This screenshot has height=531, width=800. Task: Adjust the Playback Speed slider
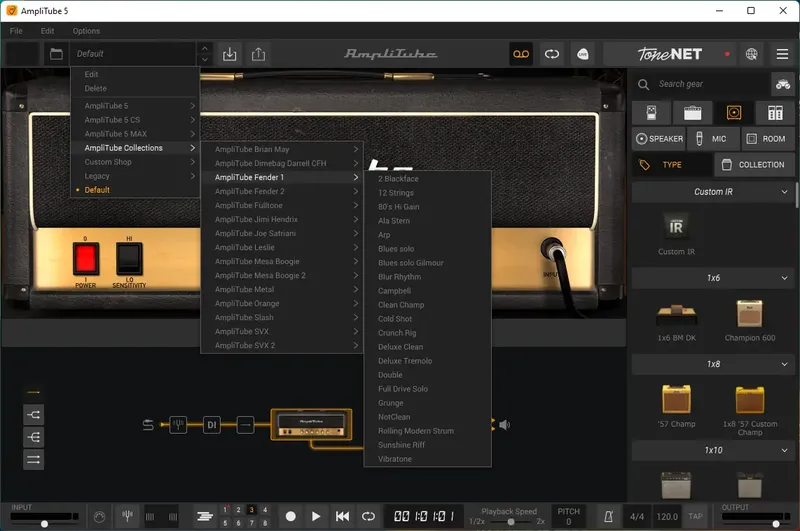point(509,521)
